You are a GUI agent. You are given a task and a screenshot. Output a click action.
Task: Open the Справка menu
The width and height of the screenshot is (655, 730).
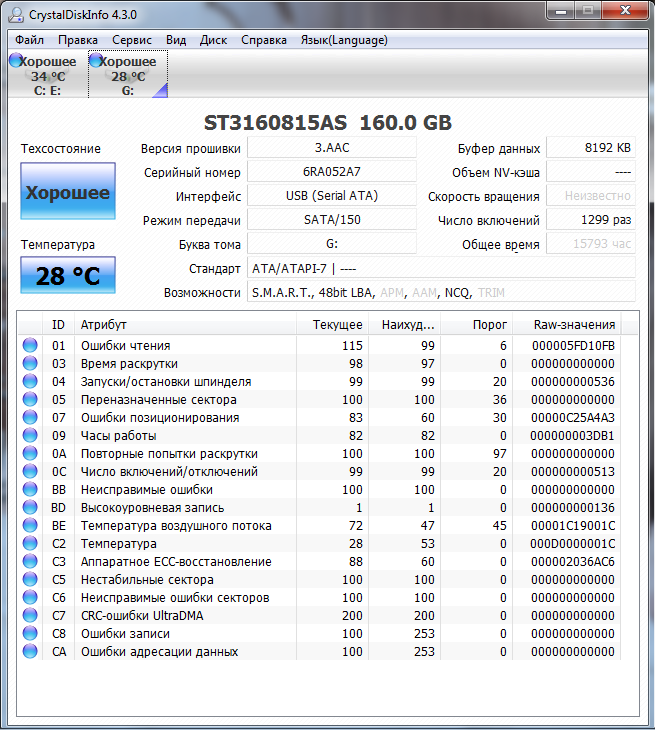coord(263,40)
